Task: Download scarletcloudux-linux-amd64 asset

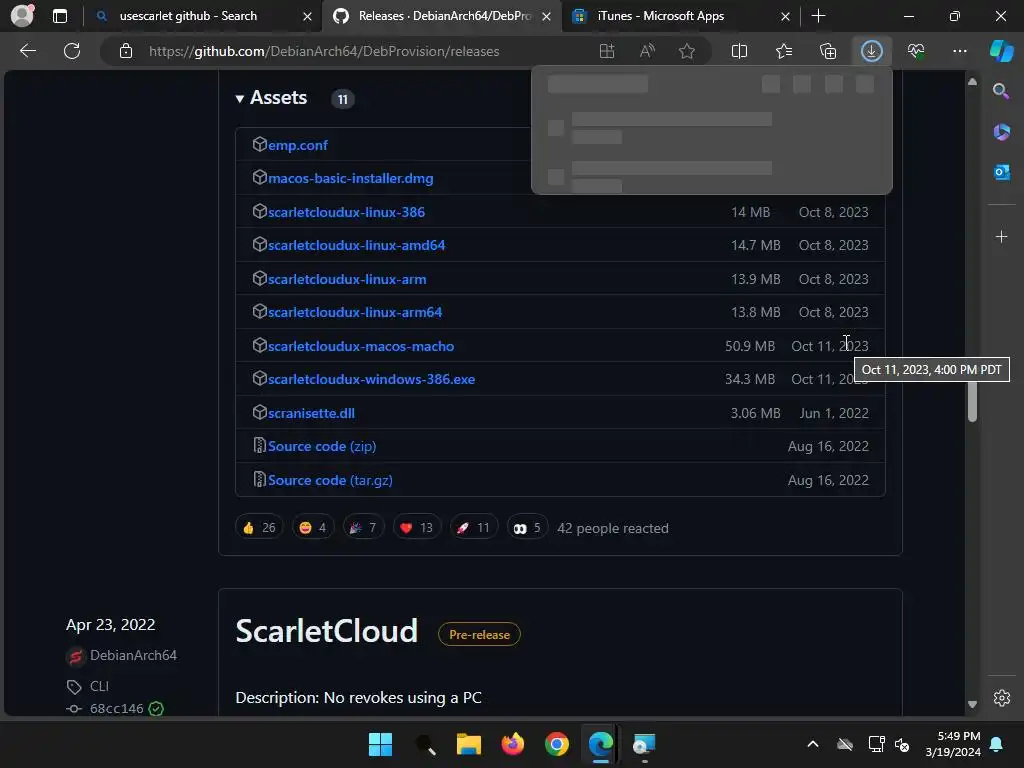Action: [357, 246]
